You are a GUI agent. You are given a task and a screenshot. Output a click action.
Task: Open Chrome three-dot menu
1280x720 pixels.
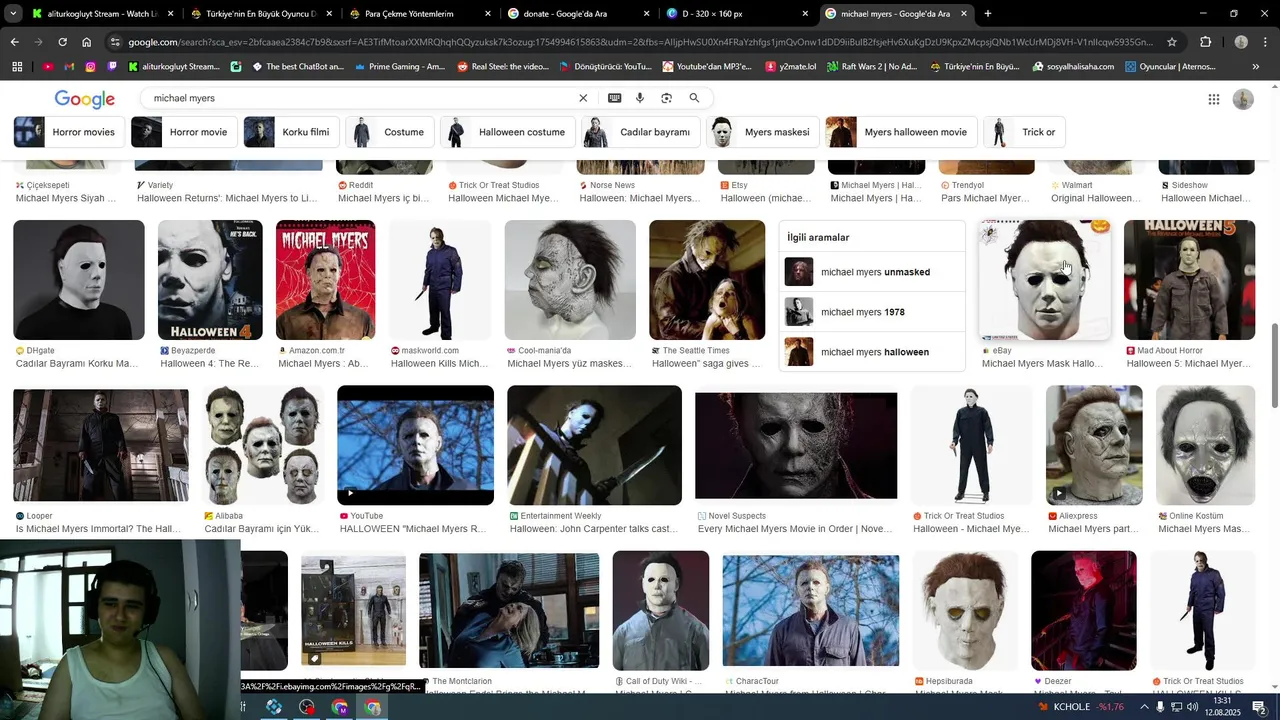[1265, 42]
